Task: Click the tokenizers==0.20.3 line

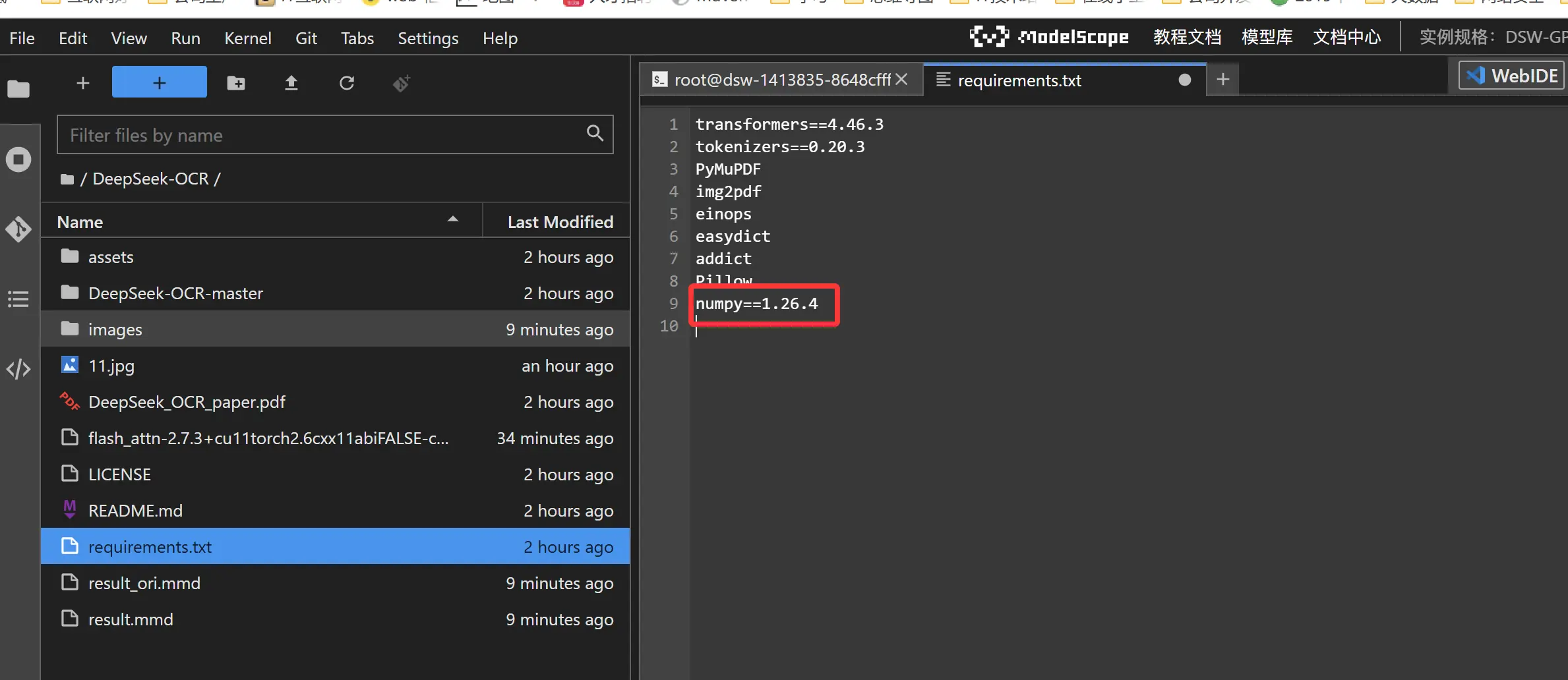Action: point(780,147)
